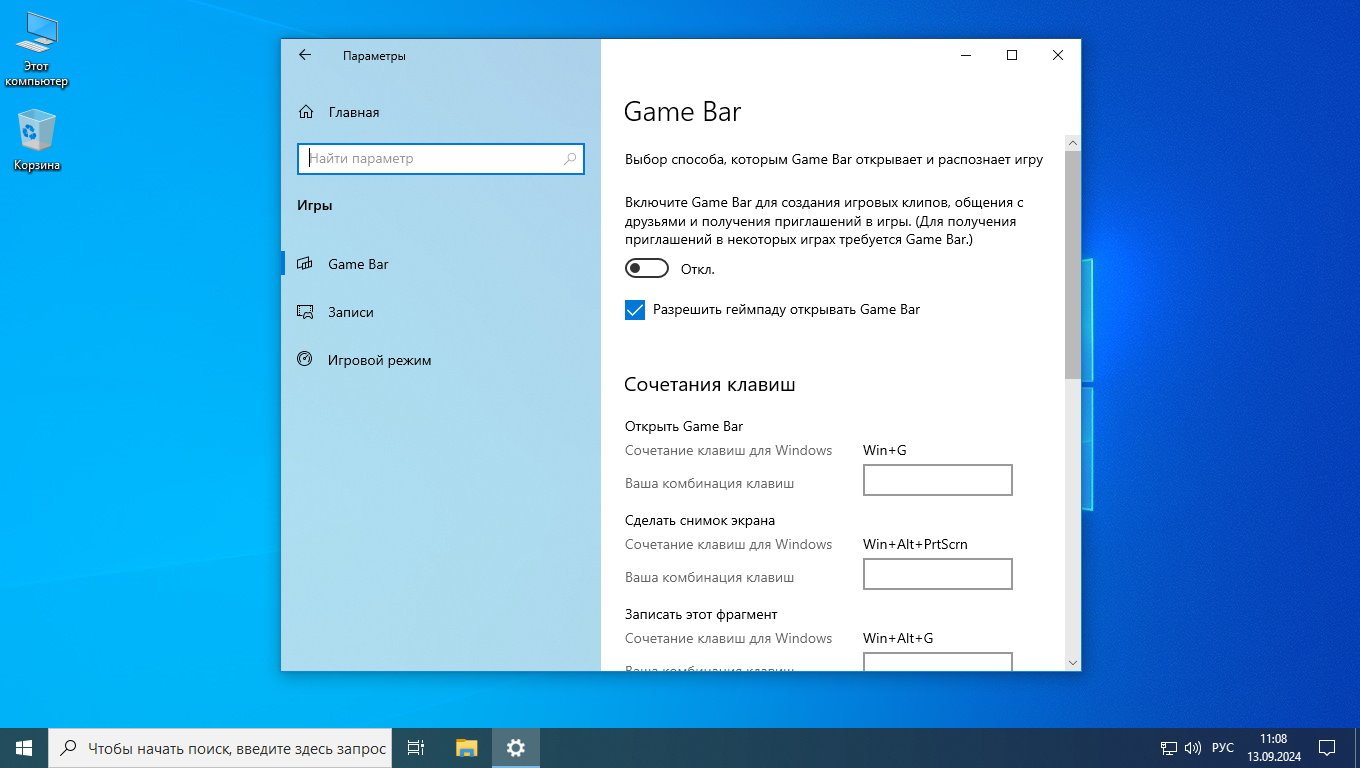1360x768 pixels.
Task: Select Game Bar in the sidebar
Action: pyautogui.click(x=358, y=264)
